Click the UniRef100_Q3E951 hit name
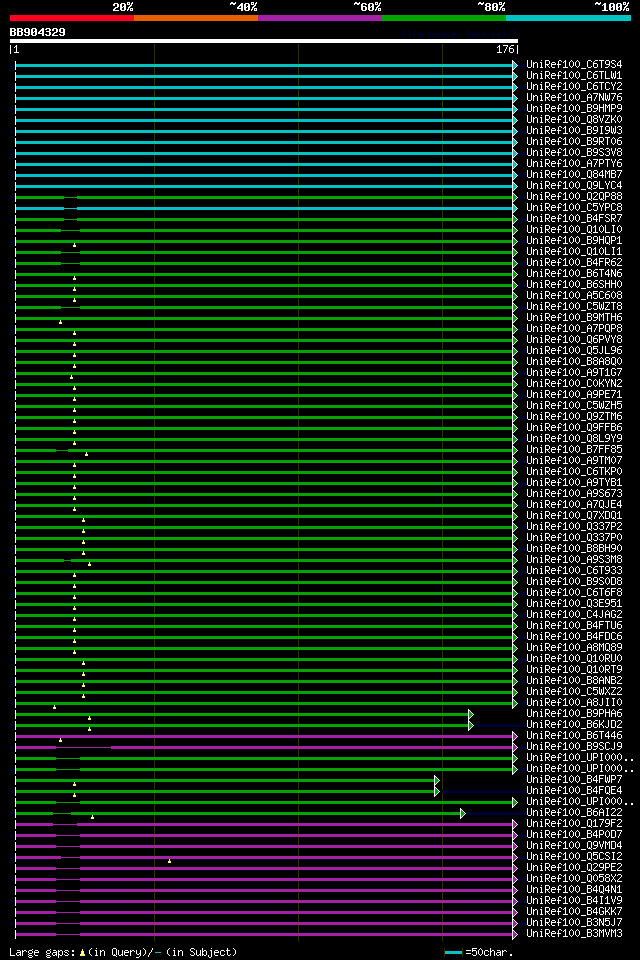Viewport: 640px width, 960px height. click(574, 604)
